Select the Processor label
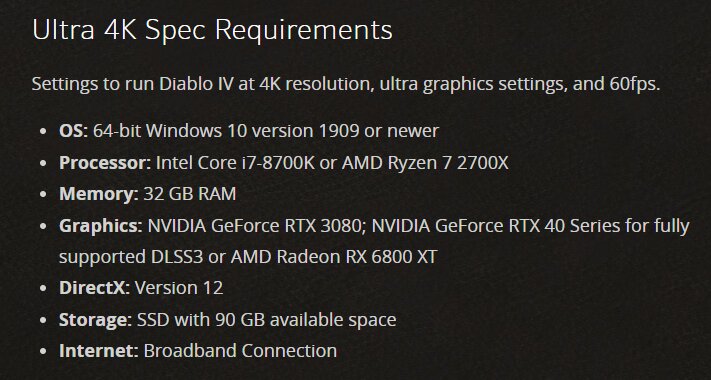Screen dimensions: 711x380 (x=105, y=163)
